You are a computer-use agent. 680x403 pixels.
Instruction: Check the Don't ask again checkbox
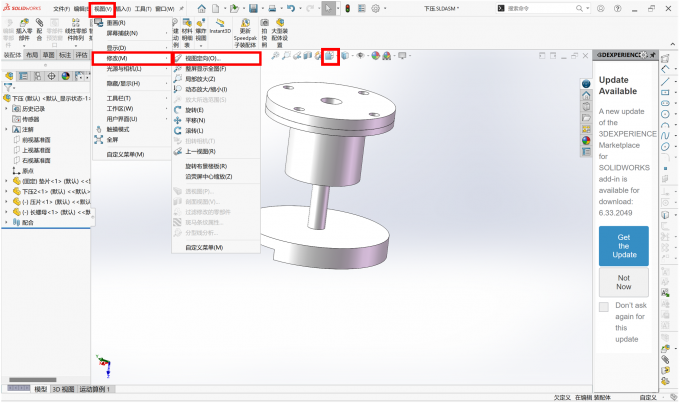604,307
